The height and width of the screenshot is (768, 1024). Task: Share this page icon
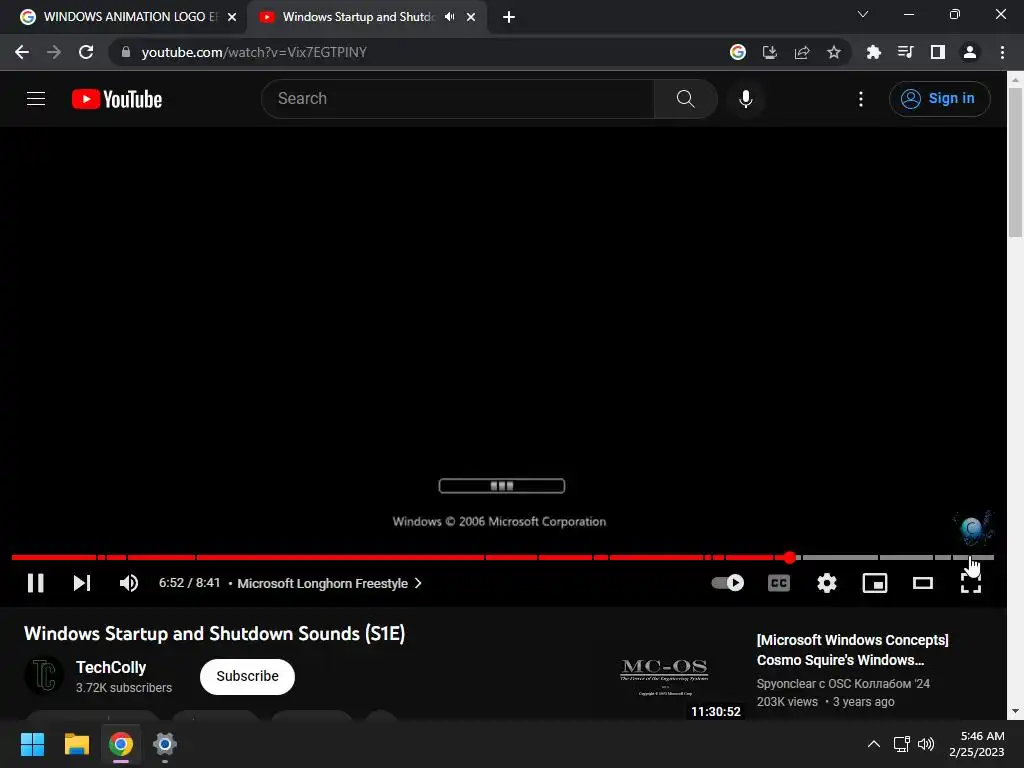(x=801, y=52)
